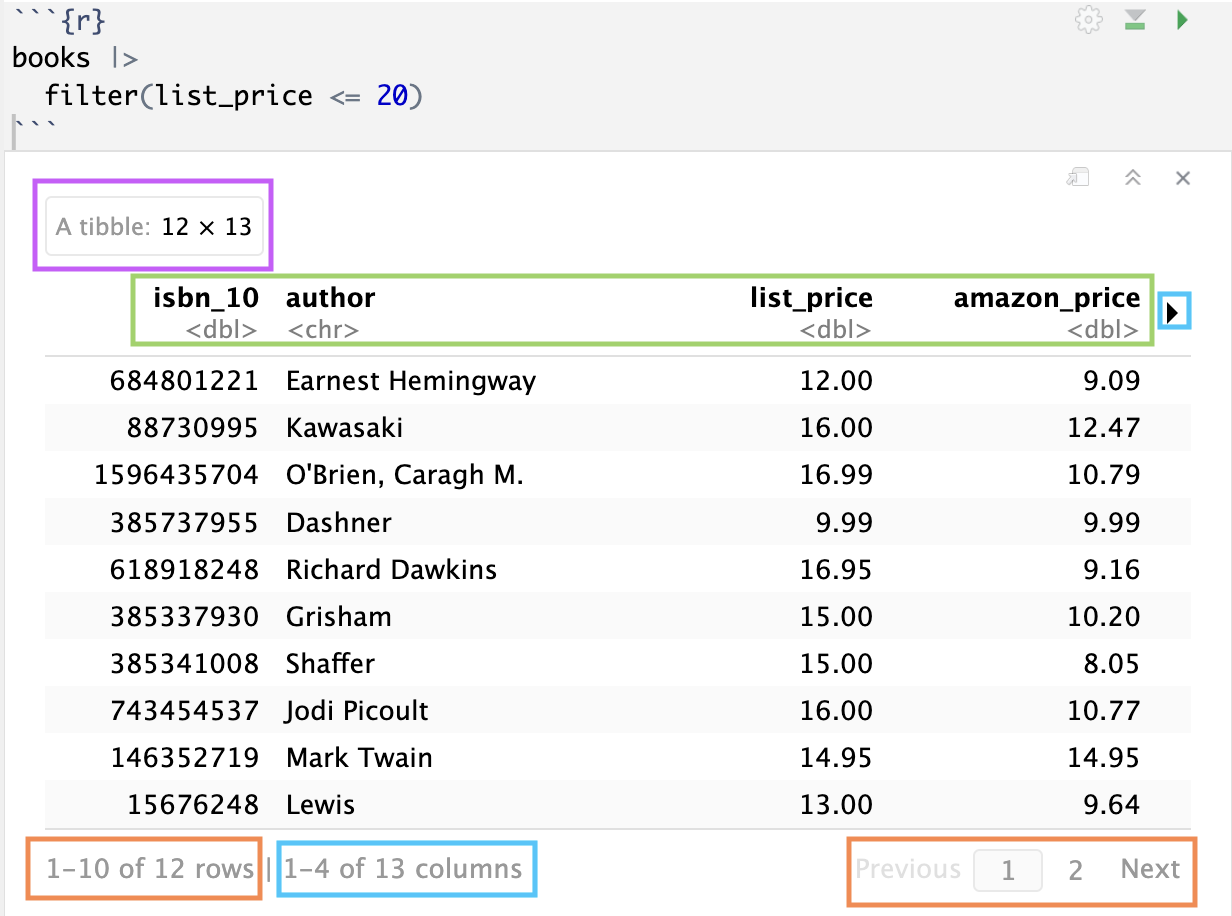Show output in new window
The height and width of the screenshot is (916, 1232).
(1078, 178)
